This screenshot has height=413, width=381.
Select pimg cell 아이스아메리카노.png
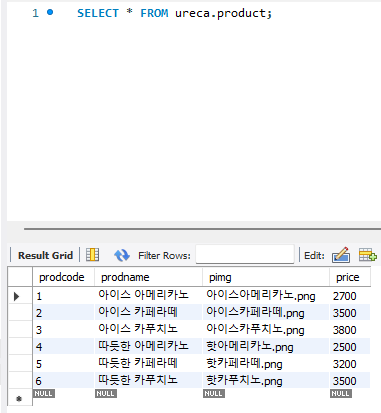pos(266,296)
